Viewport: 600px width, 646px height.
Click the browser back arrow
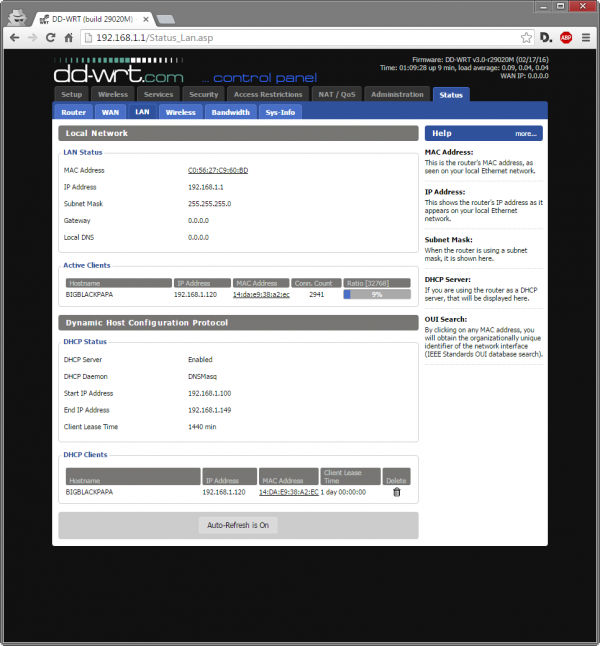[x=14, y=37]
